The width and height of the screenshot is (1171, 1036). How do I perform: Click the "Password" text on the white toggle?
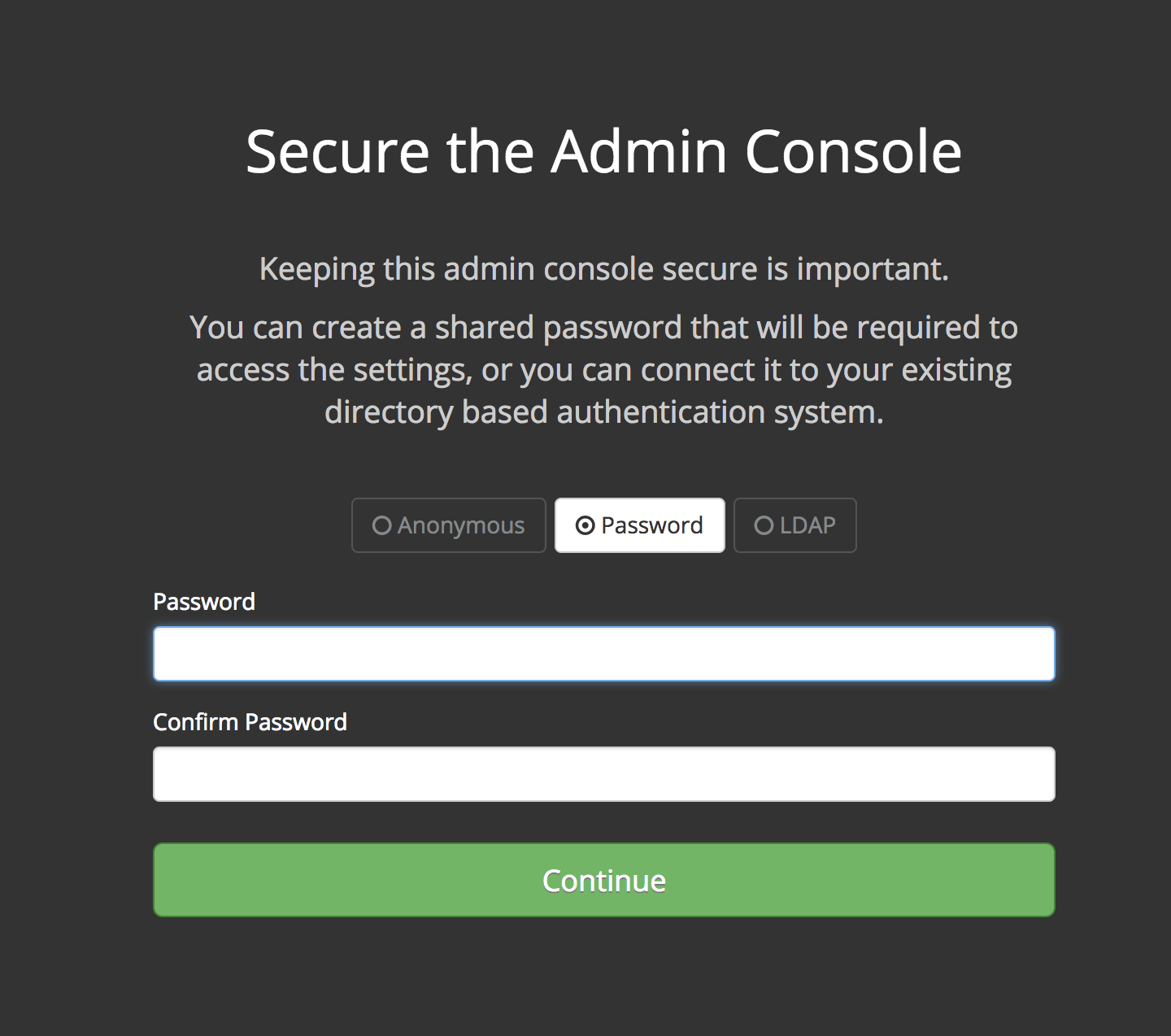(652, 525)
